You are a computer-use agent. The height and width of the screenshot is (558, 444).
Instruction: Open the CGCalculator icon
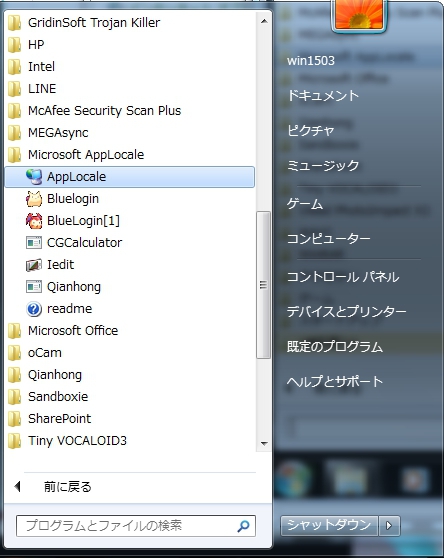click(34, 243)
